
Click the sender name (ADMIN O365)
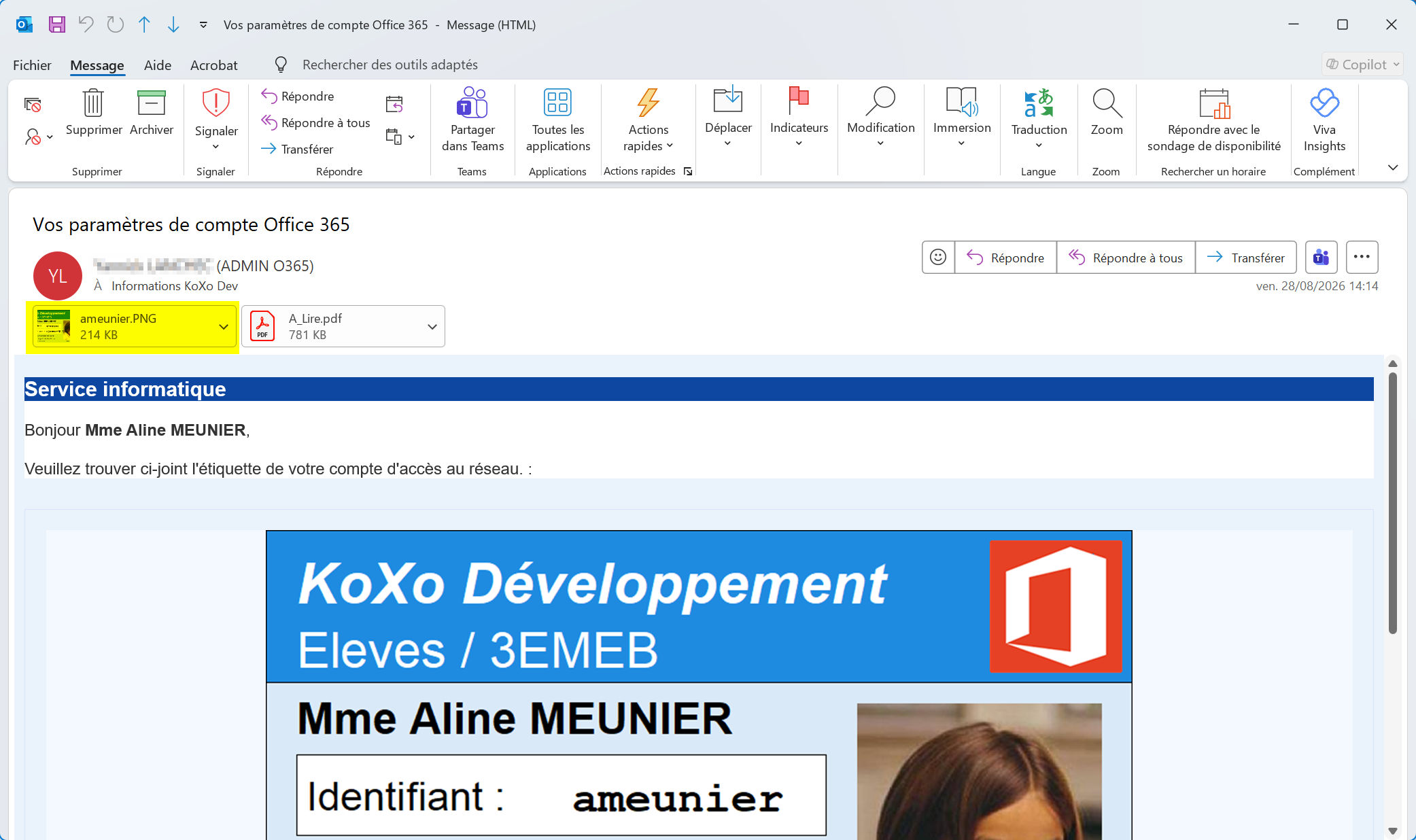(204, 266)
